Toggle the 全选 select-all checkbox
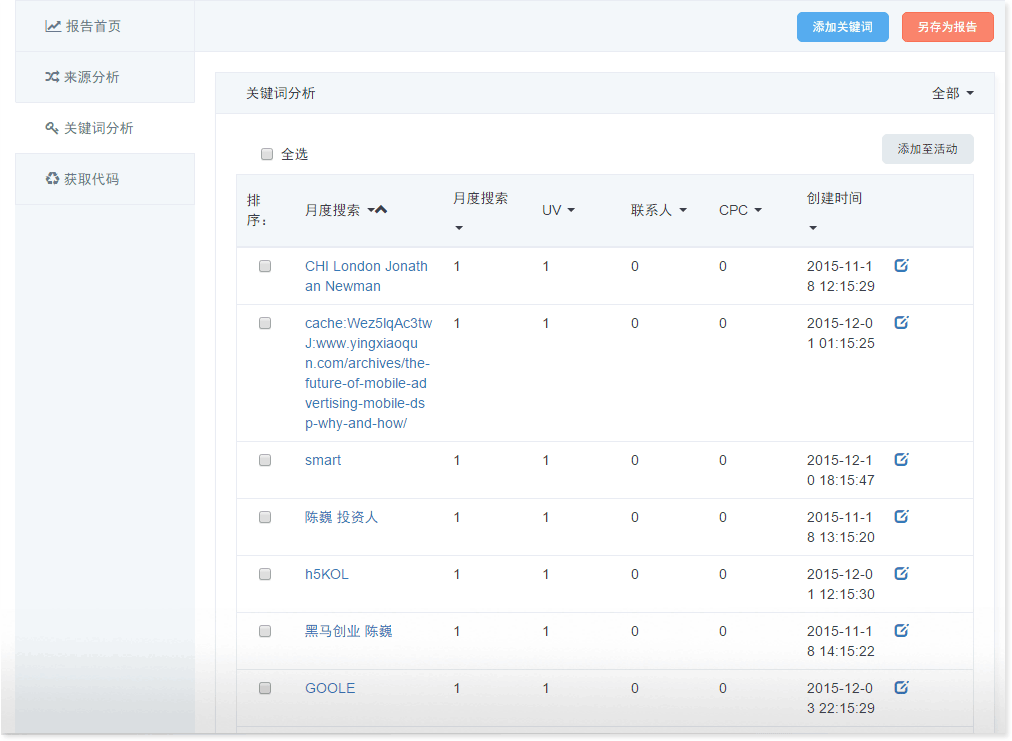 (x=267, y=154)
